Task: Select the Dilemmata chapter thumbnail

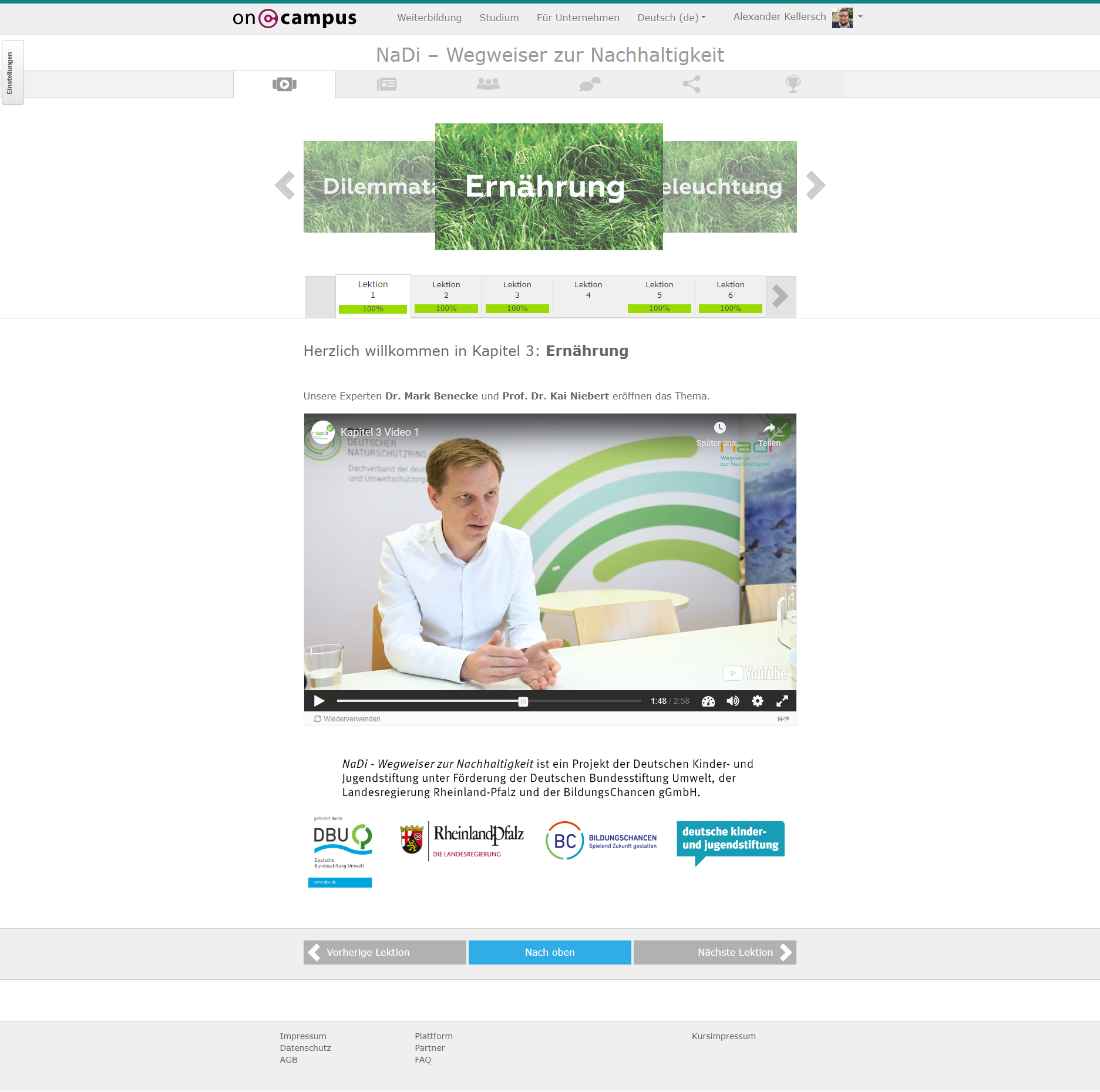Action: (x=369, y=187)
